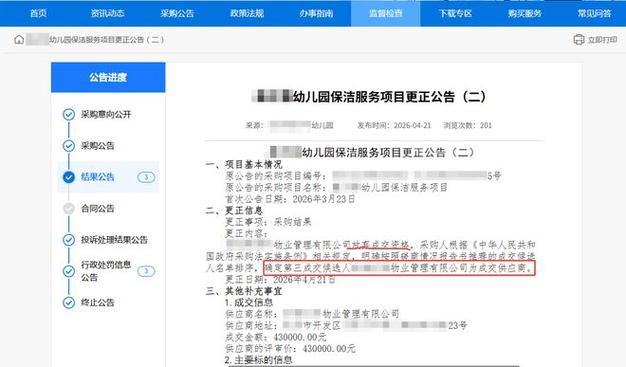Click 采购公告 step check icon

(69, 145)
